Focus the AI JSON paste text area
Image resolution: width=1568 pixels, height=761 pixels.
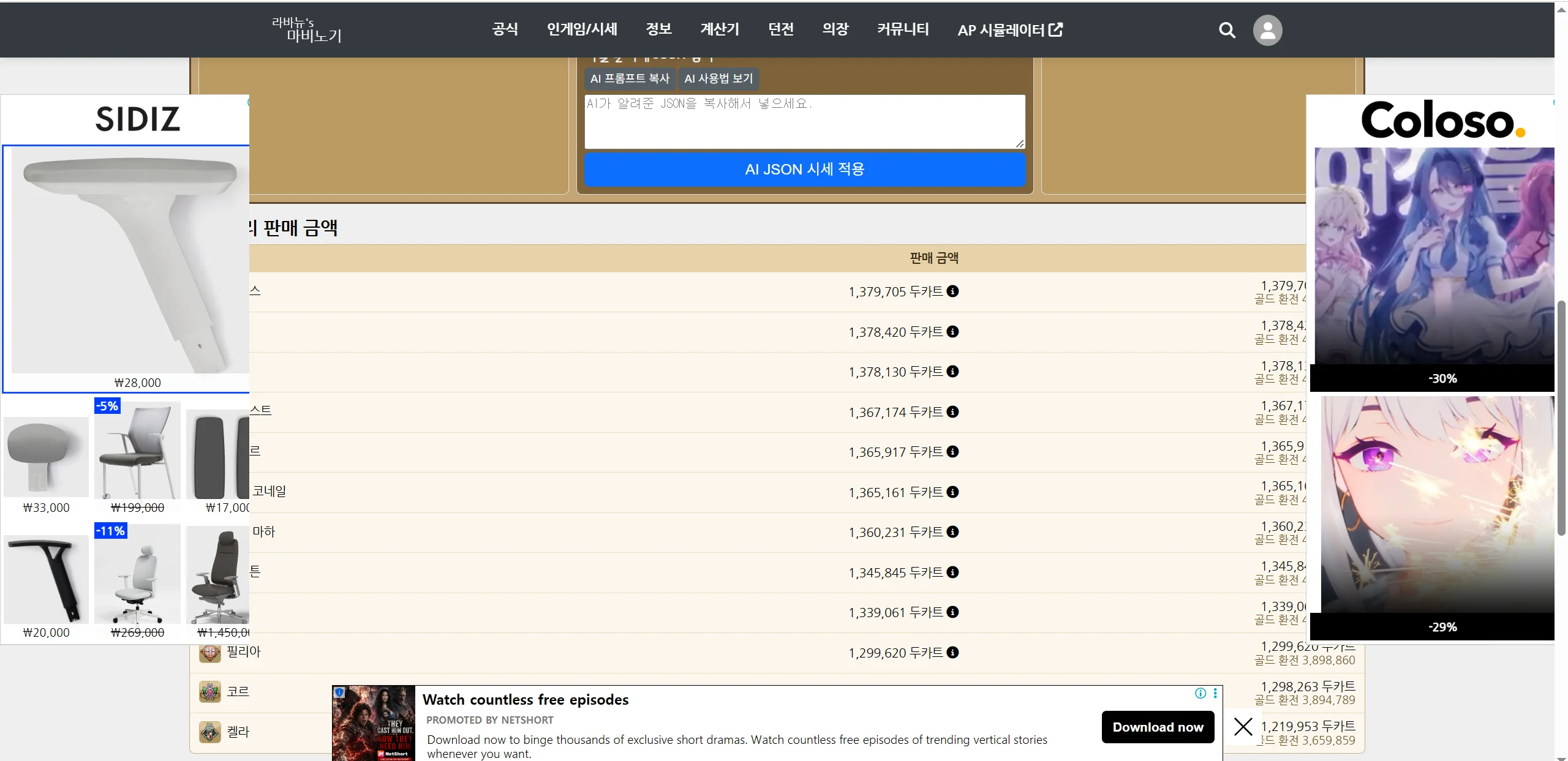point(804,121)
